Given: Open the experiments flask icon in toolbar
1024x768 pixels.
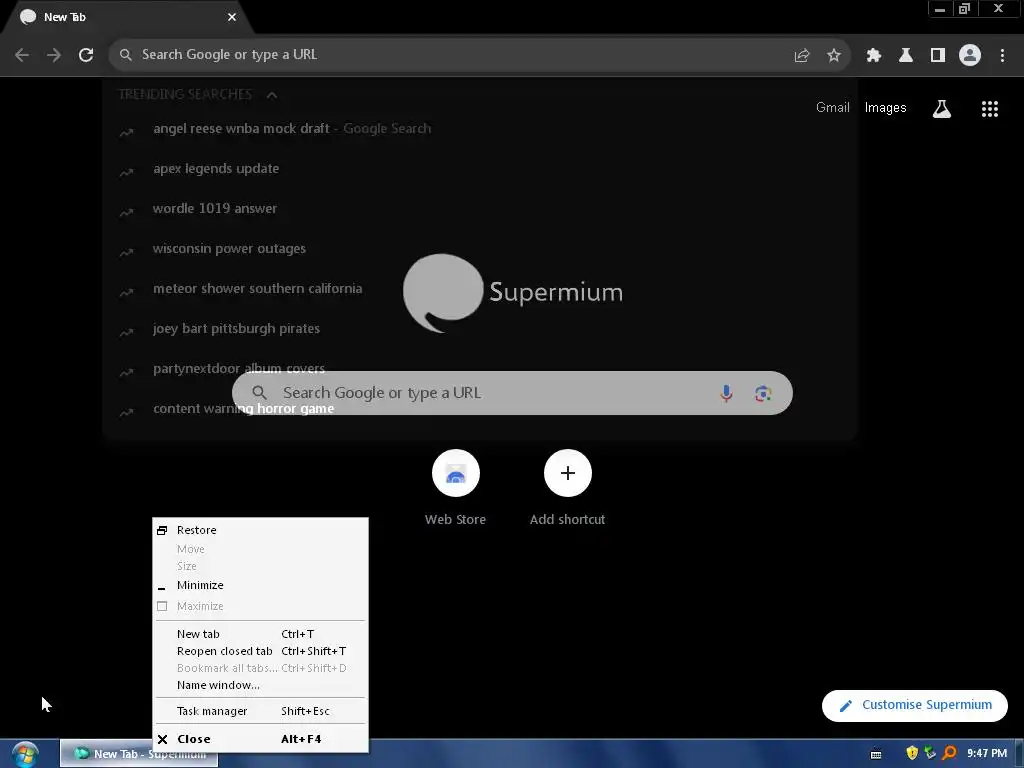Looking at the screenshot, I should pos(906,56).
